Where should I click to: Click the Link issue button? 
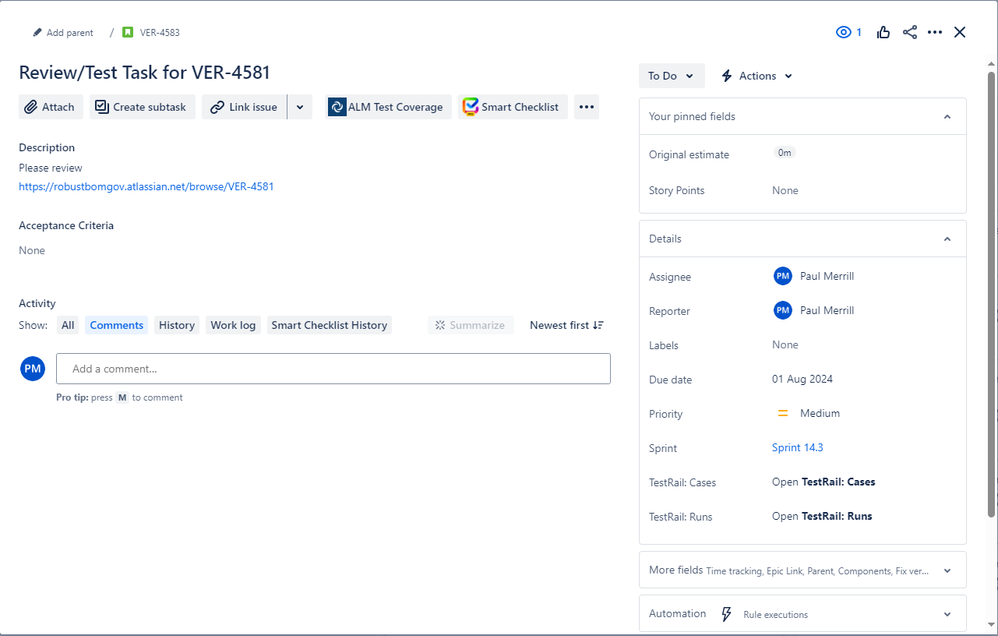(x=244, y=107)
